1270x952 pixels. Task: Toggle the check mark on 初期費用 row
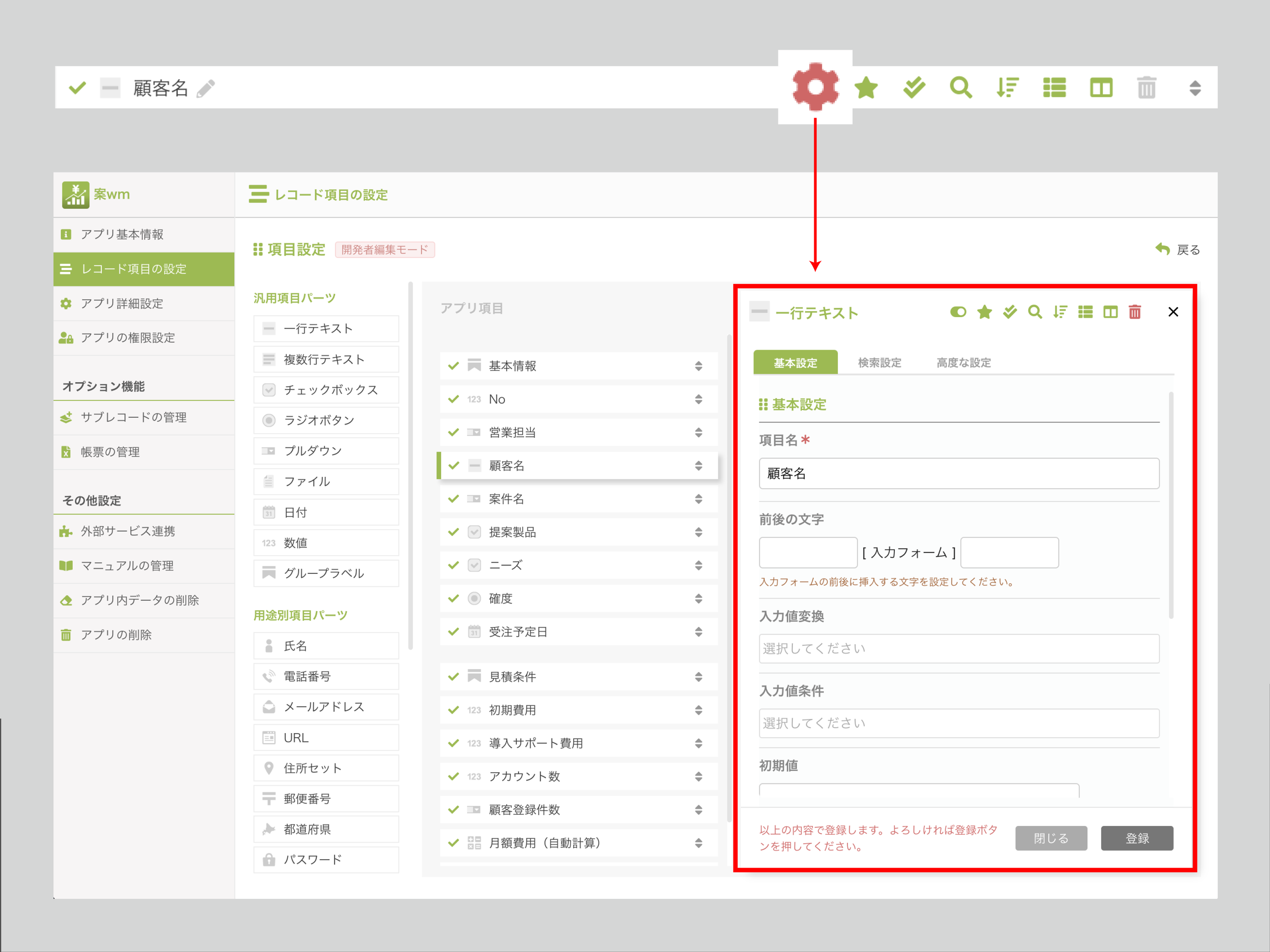pyautogui.click(x=454, y=710)
